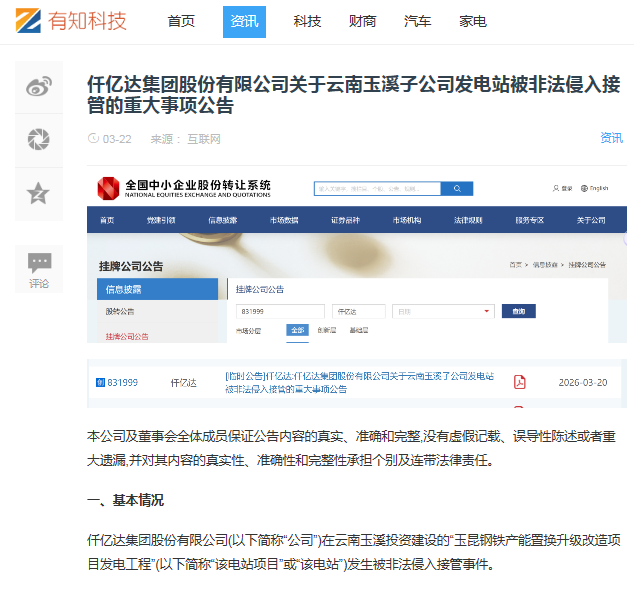The height and width of the screenshot is (595, 634).
Task: Click the article headline title
Action: 354,95
